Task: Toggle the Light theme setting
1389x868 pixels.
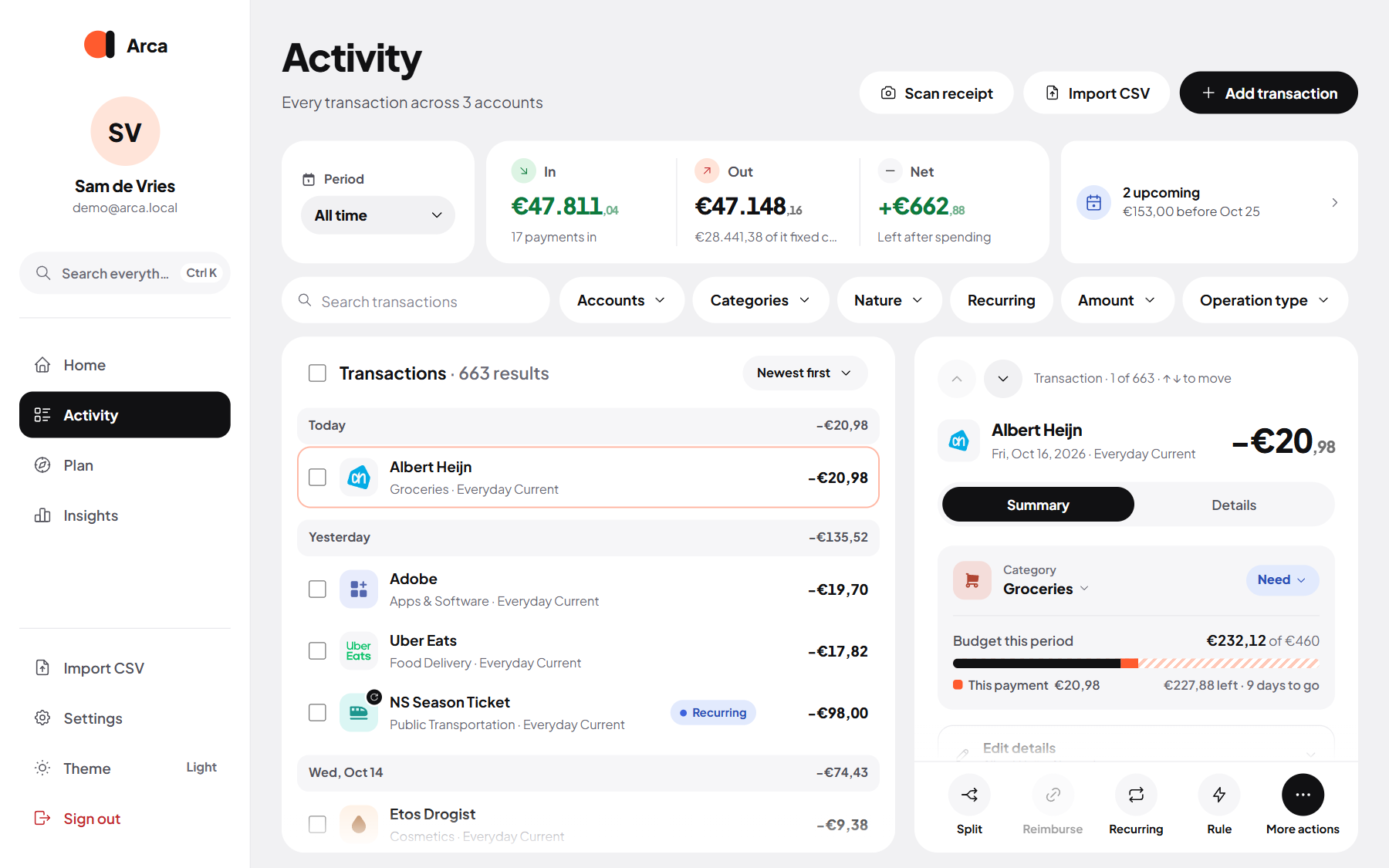Action: point(125,768)
